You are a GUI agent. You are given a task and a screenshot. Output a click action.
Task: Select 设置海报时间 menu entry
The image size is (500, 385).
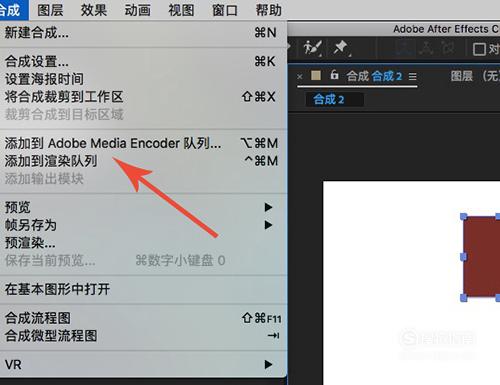(143, 79)
